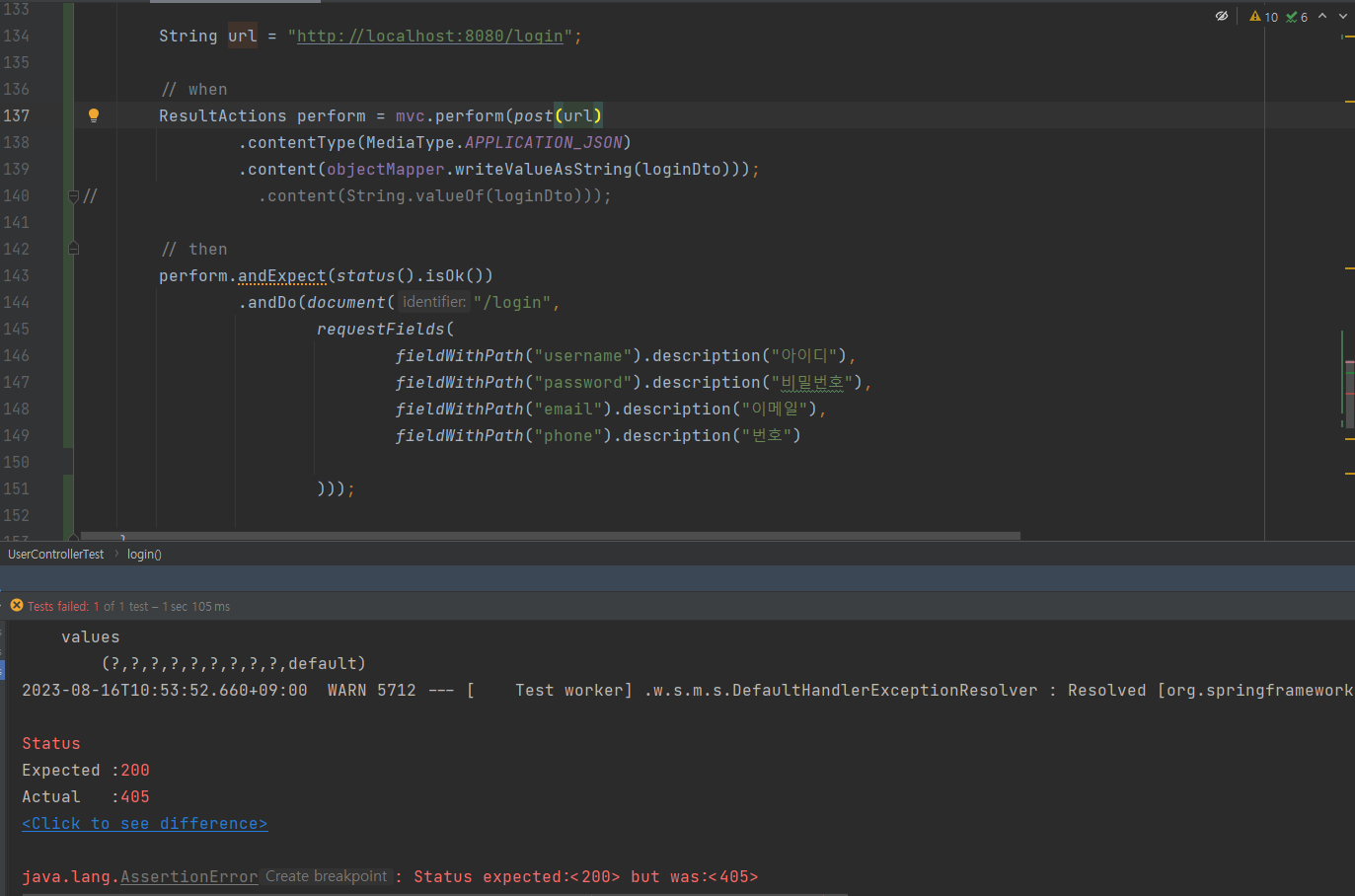The height and width of the screenshot is (896, 1355).
Task: Click the '(?,?,?,...,default)' console line
Action: pyautogui.click(x=234, y=664)
